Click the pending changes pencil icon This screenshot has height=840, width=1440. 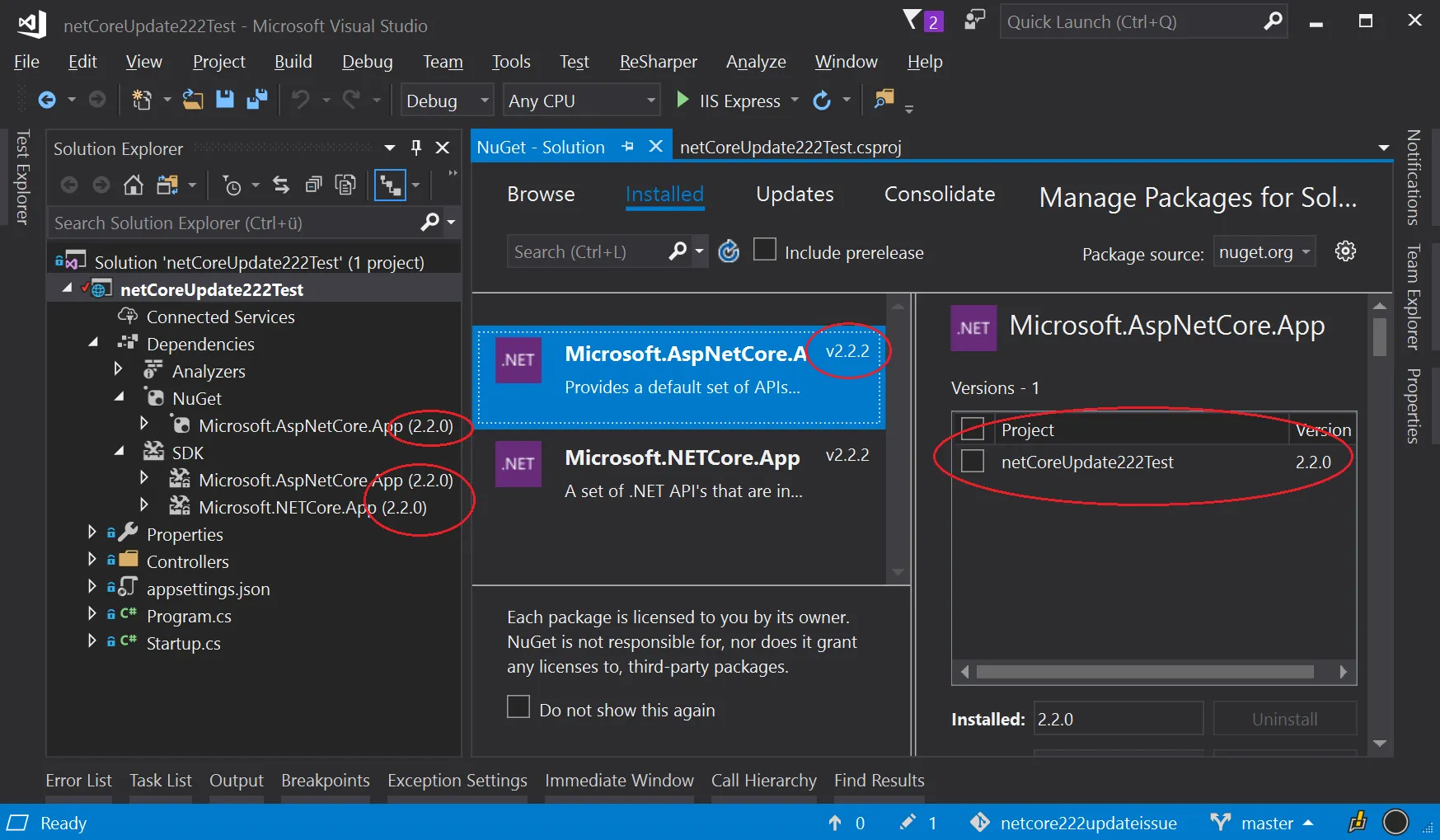908,822
